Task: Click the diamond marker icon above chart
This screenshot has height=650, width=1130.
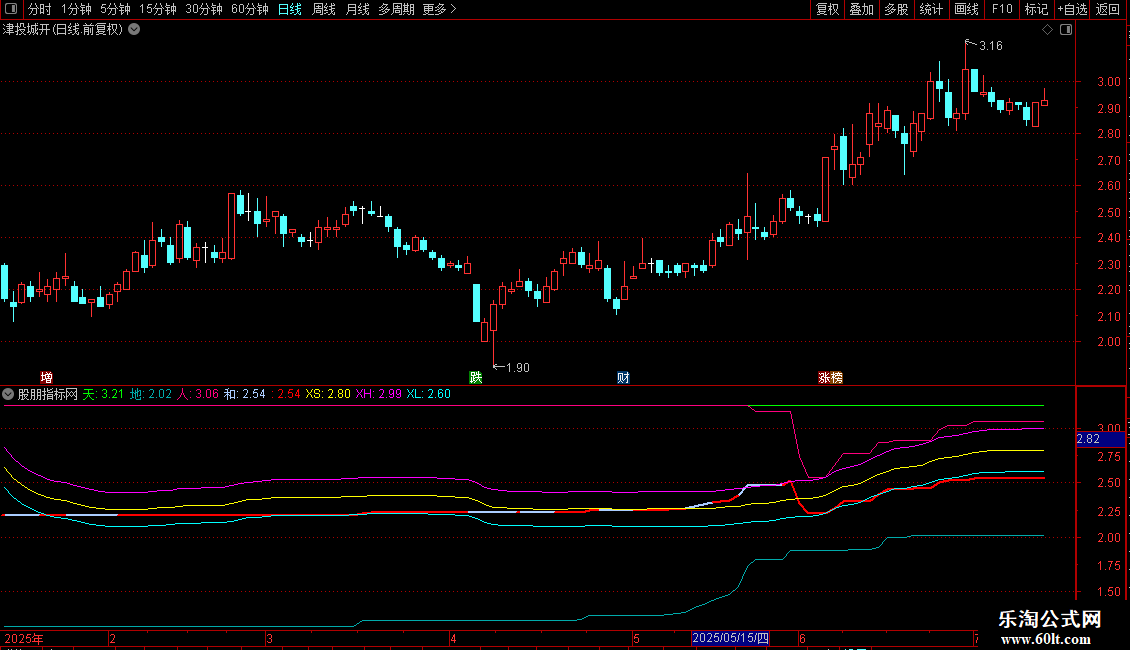Action: [x=1047, y=30]
